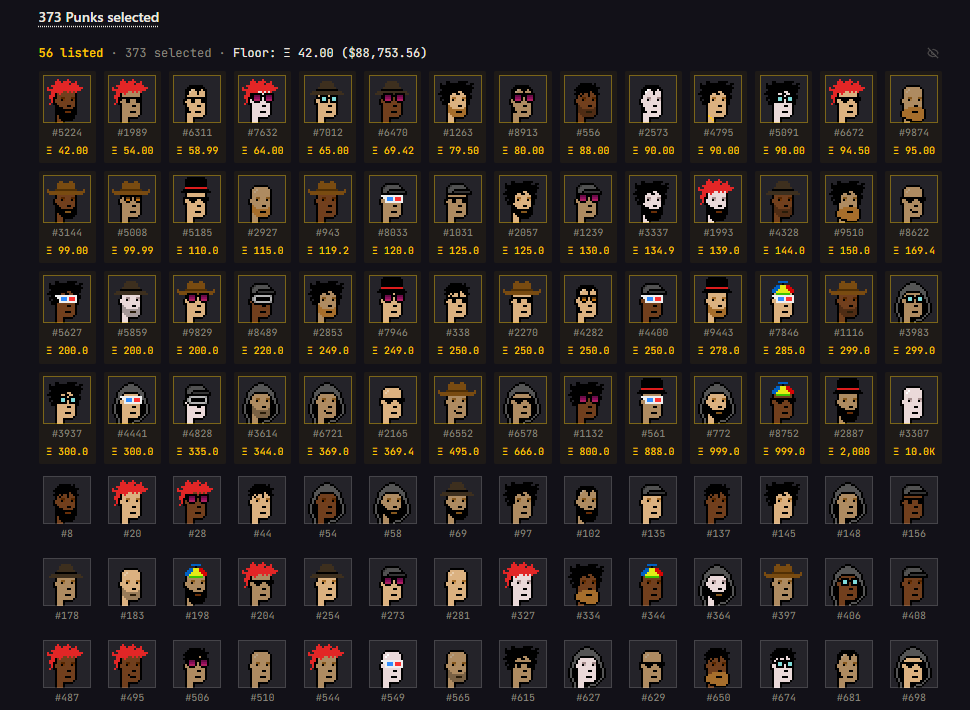This screenshot has height=710, width=970.
Task: Select punk #1132 image
Action: coord(588,400)
